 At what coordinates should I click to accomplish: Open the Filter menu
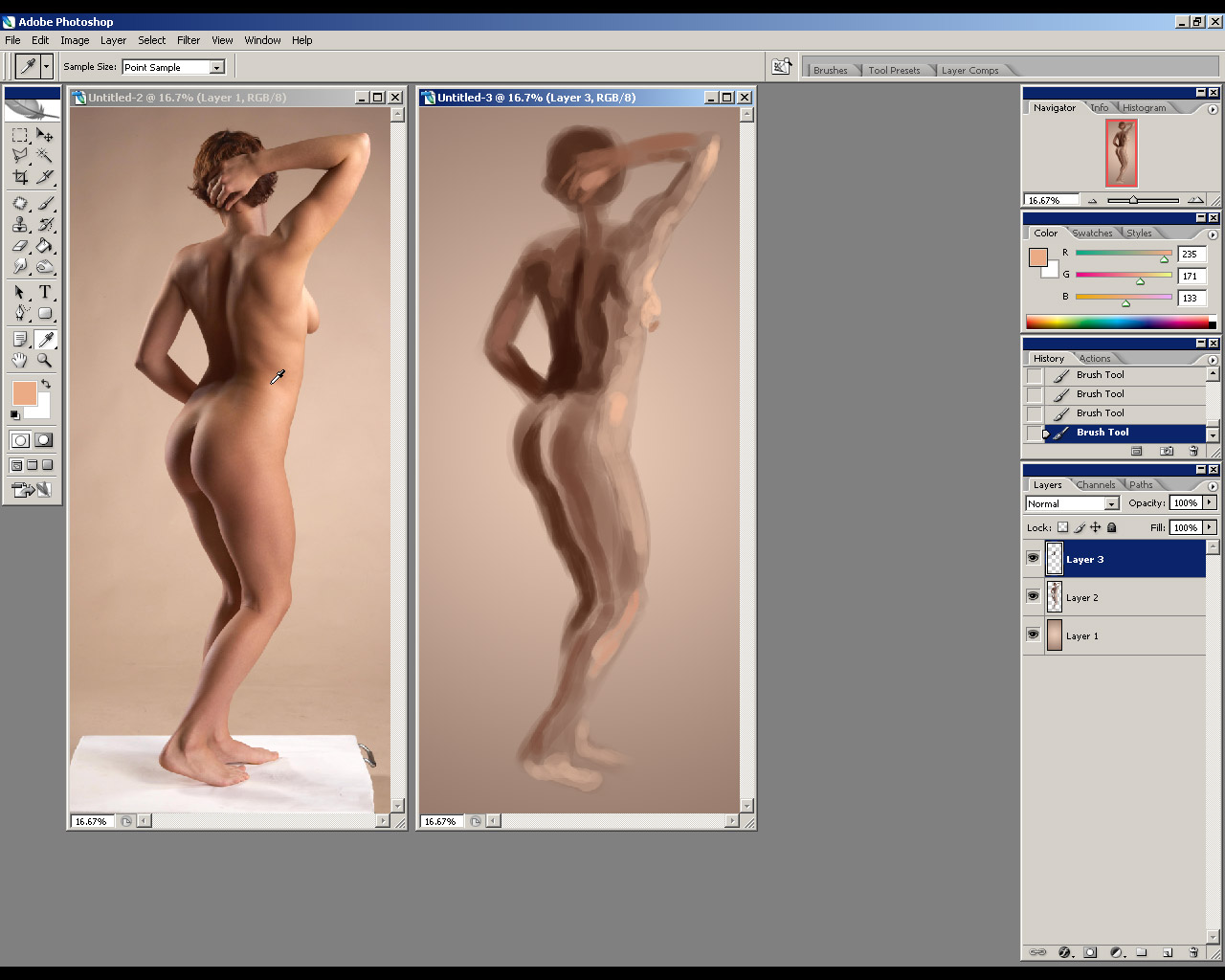coord(189,40)
